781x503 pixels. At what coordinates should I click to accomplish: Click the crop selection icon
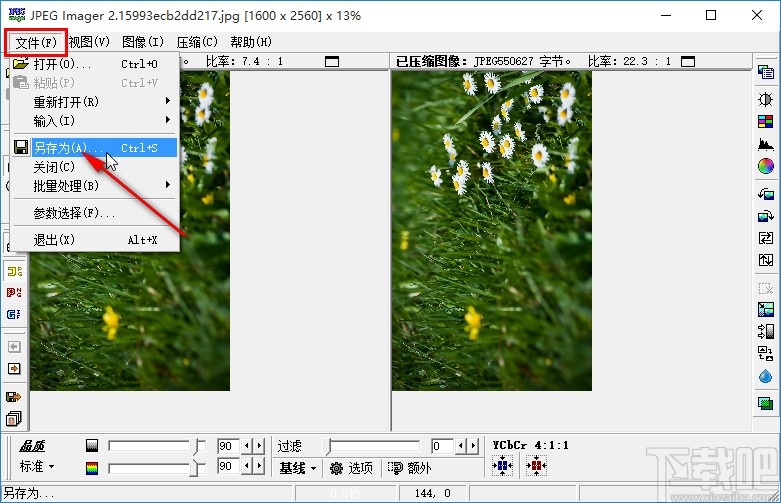coord(766,288)
